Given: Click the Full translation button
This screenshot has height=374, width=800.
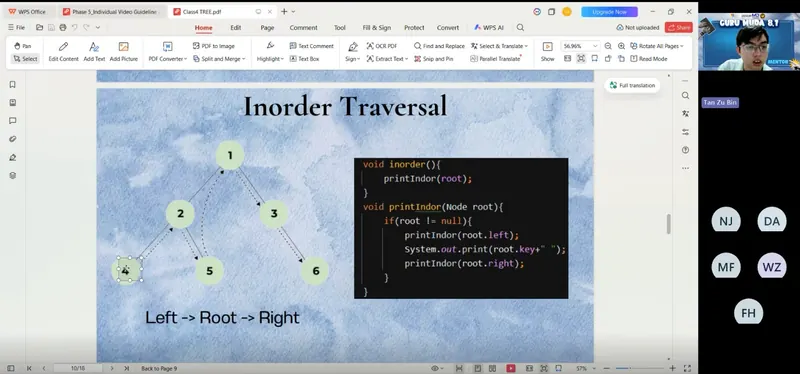Looking at the screenshot, I should pos(632,85).
